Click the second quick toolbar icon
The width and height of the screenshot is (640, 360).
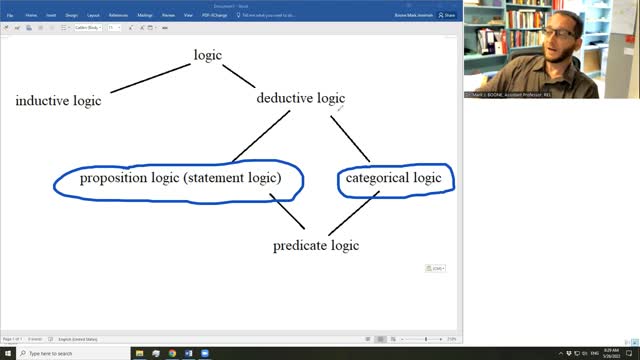tap(17, 28)
